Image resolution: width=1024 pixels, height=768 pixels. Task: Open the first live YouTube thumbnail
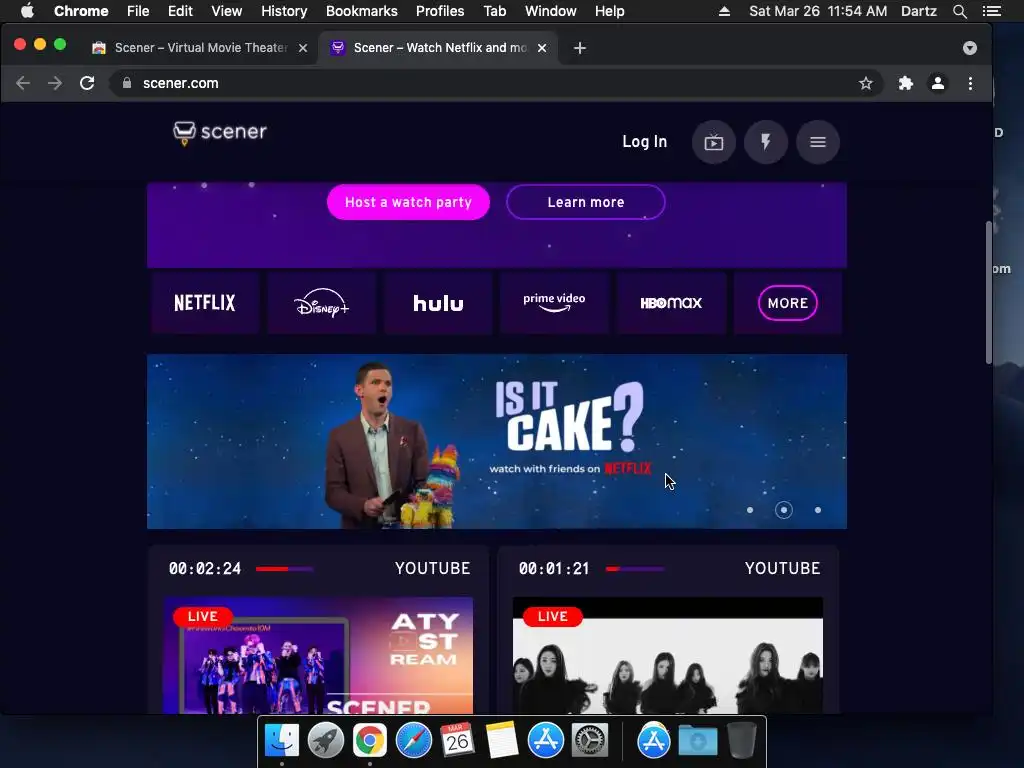tap(318, 655)
